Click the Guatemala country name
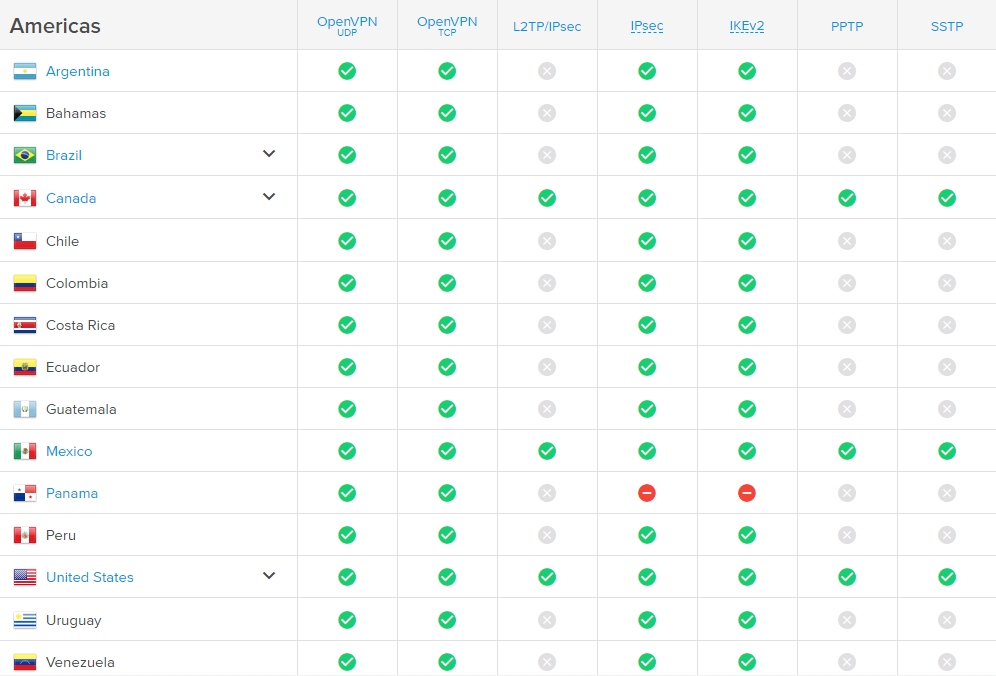 81,409
